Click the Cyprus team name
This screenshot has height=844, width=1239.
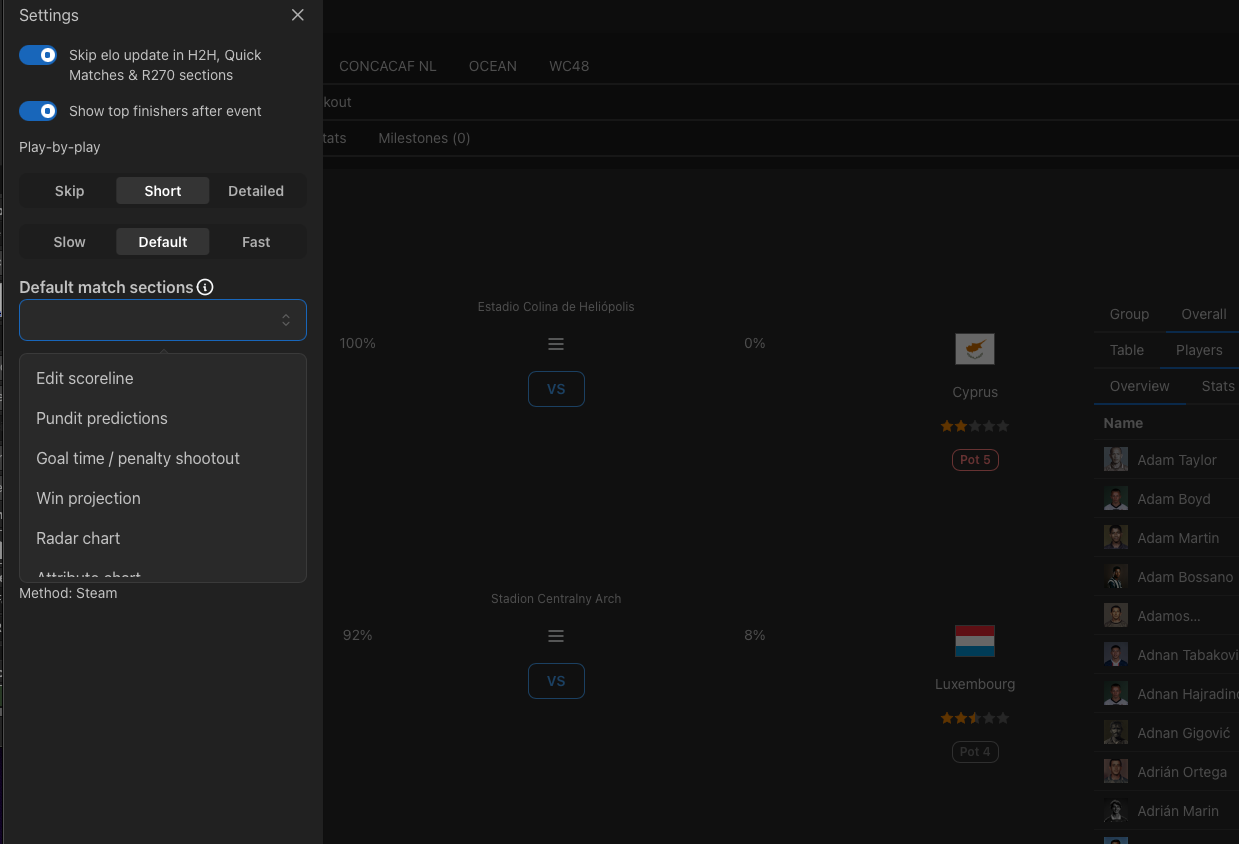pyautogui.click(x=975, y=392)
